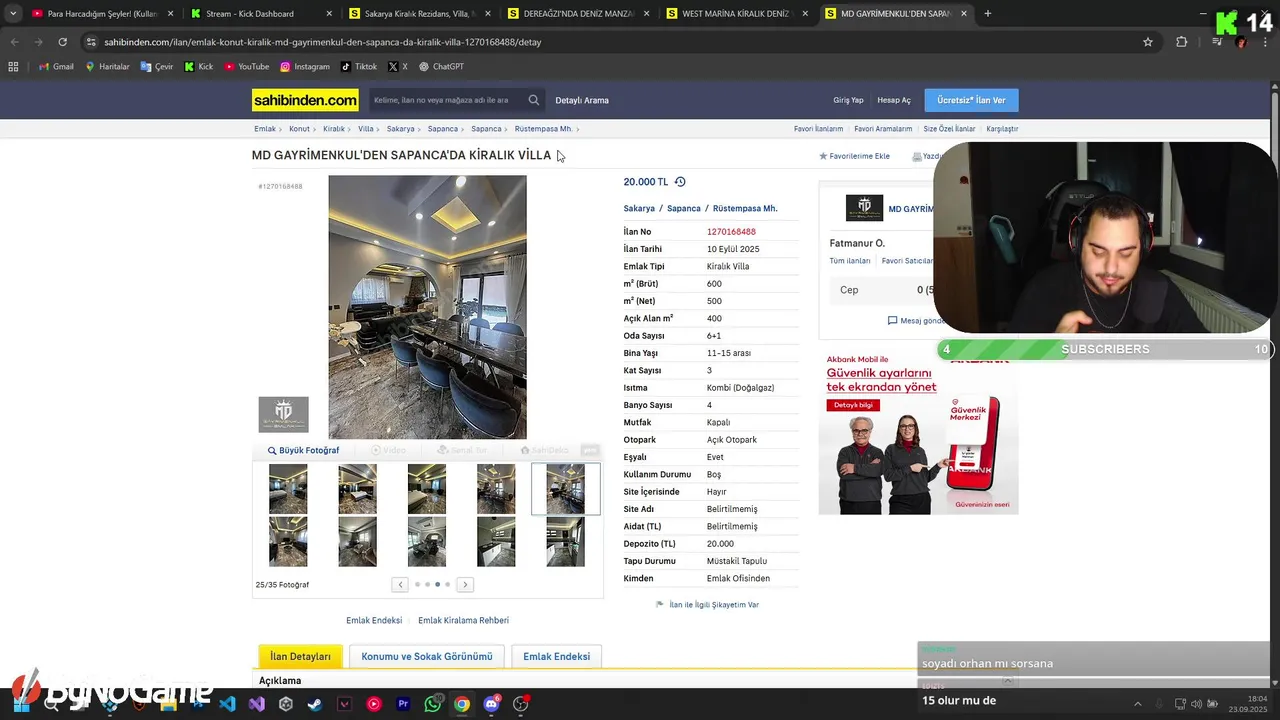The width and height of the screenshot is (1280, 720).
Task: Open Emlak Kiralama Rehberi link
Action: (463, 620)
